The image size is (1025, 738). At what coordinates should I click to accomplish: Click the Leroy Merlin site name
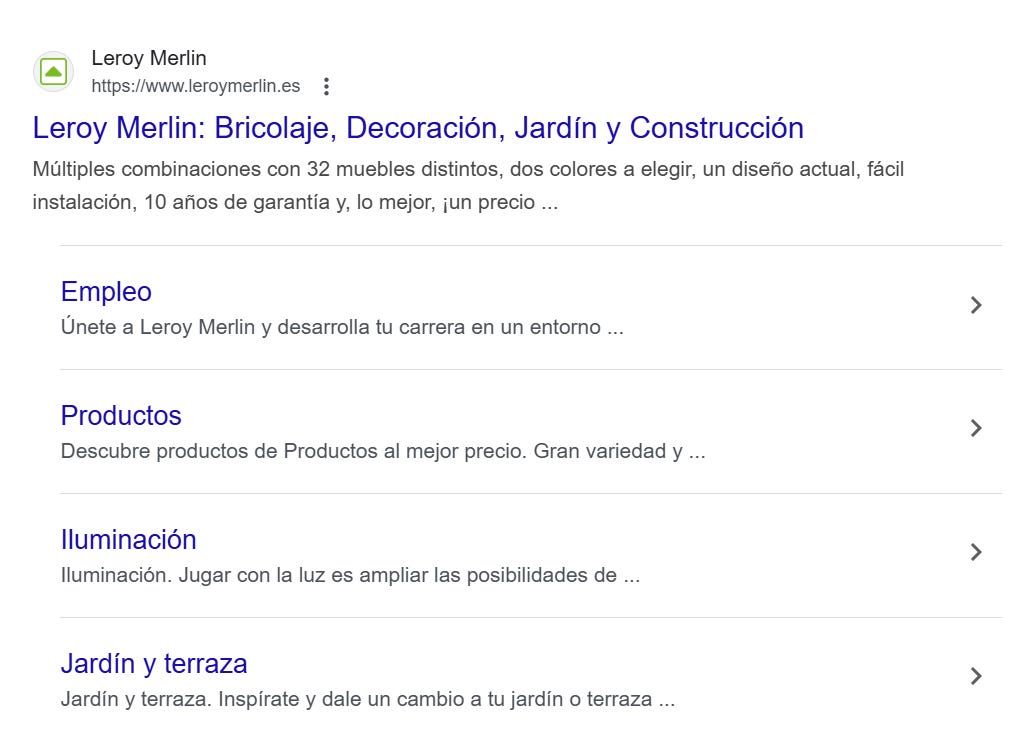click(149, 58)
